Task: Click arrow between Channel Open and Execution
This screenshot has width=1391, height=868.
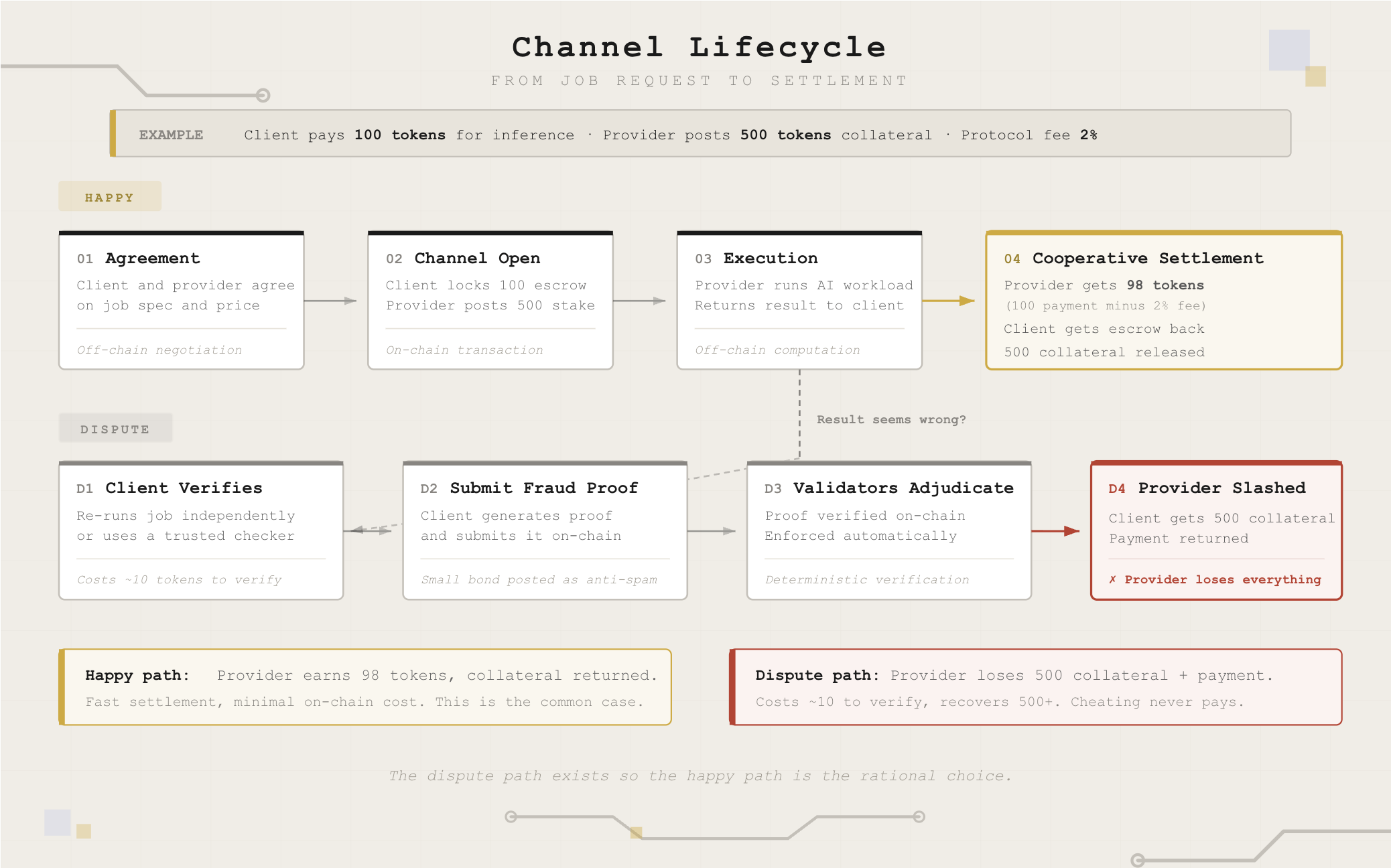Action: [x=639, y=301]
